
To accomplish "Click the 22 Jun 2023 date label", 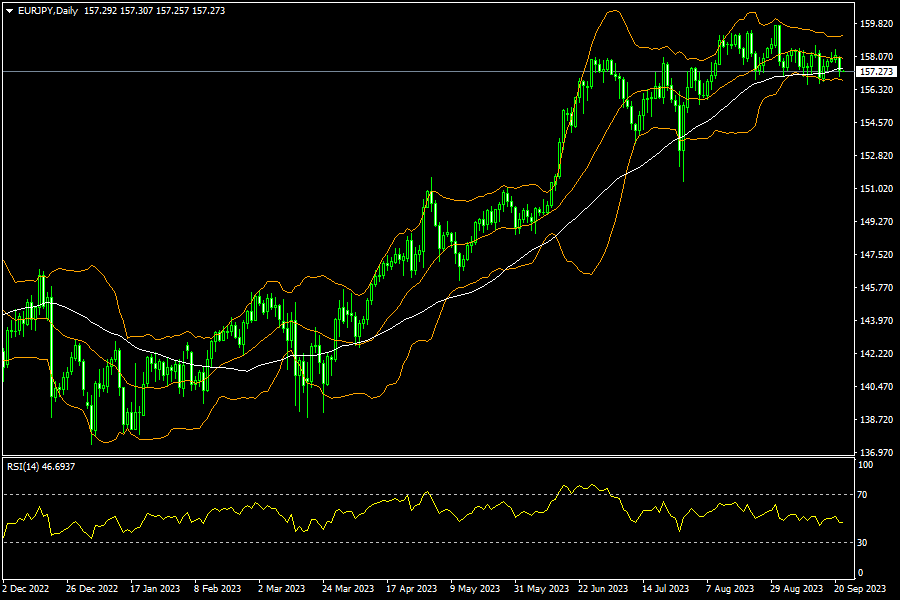I will pyautogui.click(x=603, y=589).
